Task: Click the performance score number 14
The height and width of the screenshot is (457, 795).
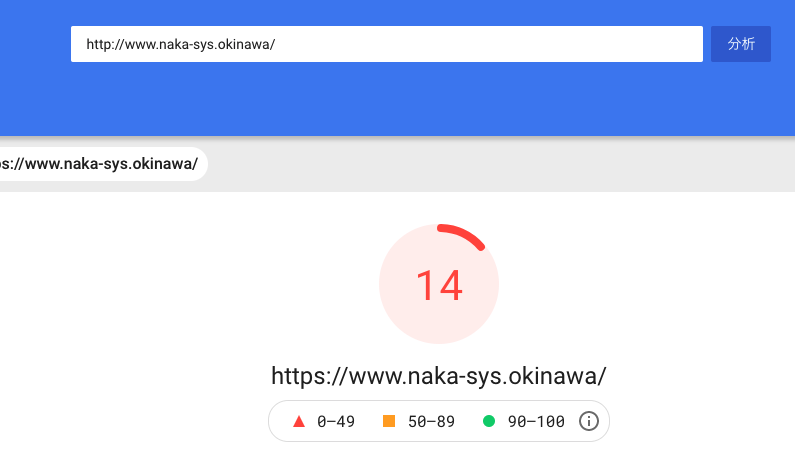Action: pos(438,286)
